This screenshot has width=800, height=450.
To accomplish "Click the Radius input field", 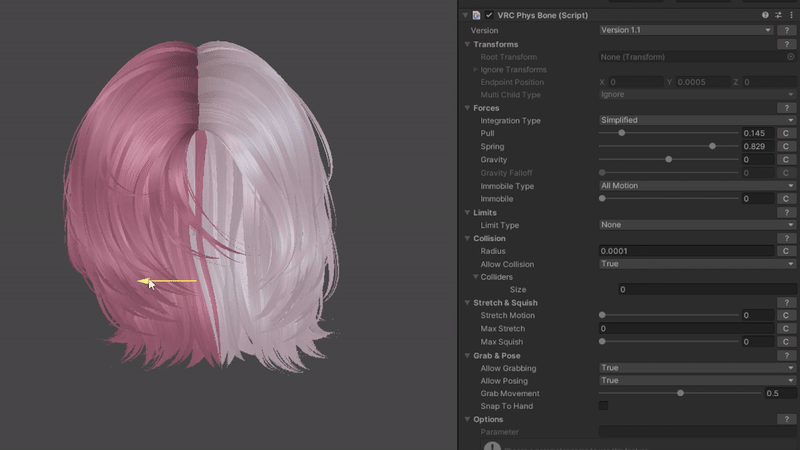I will [x=685, y=251].
